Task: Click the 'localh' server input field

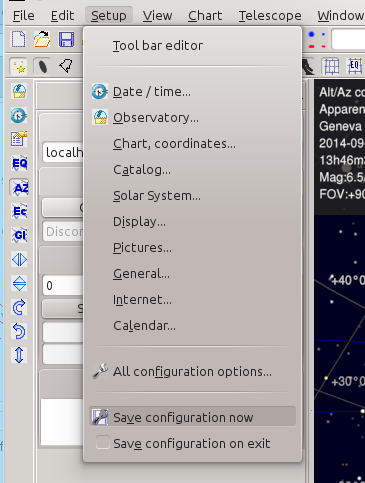Action: click(x=63, y=152)
